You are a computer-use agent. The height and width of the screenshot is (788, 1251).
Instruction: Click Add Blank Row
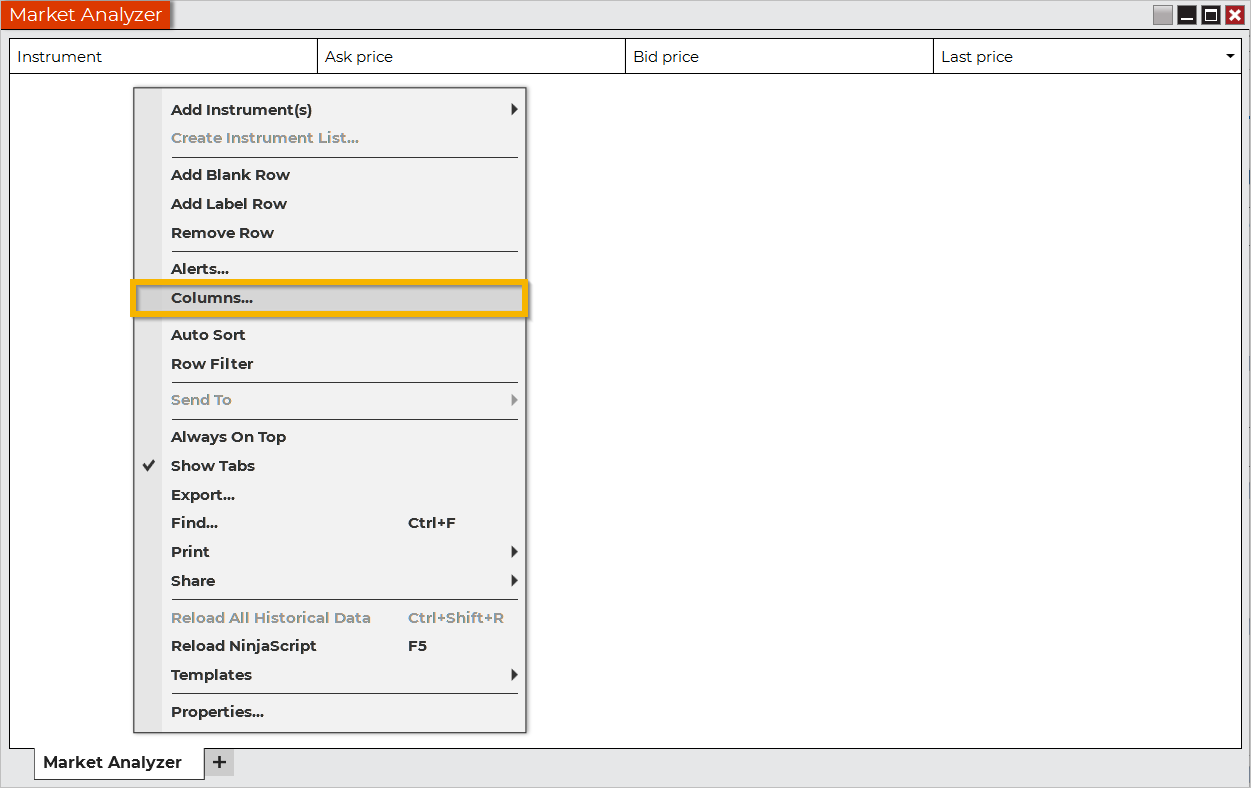(x=230, y=175)
